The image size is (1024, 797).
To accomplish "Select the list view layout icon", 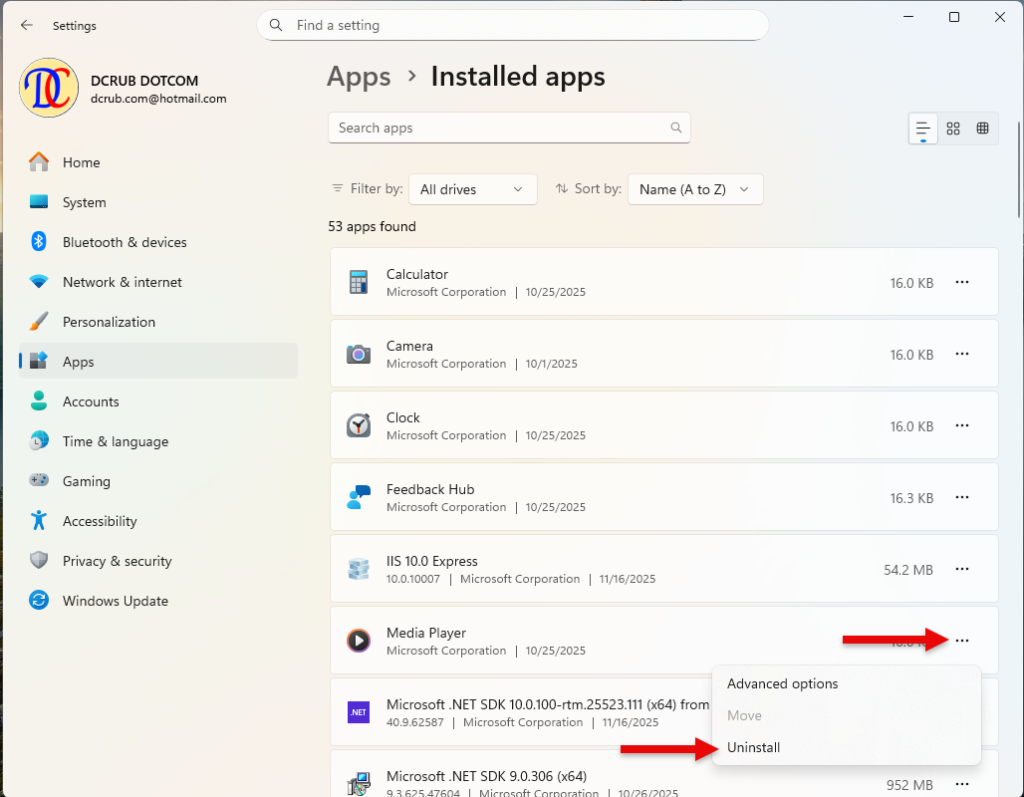I will point(923,129).
